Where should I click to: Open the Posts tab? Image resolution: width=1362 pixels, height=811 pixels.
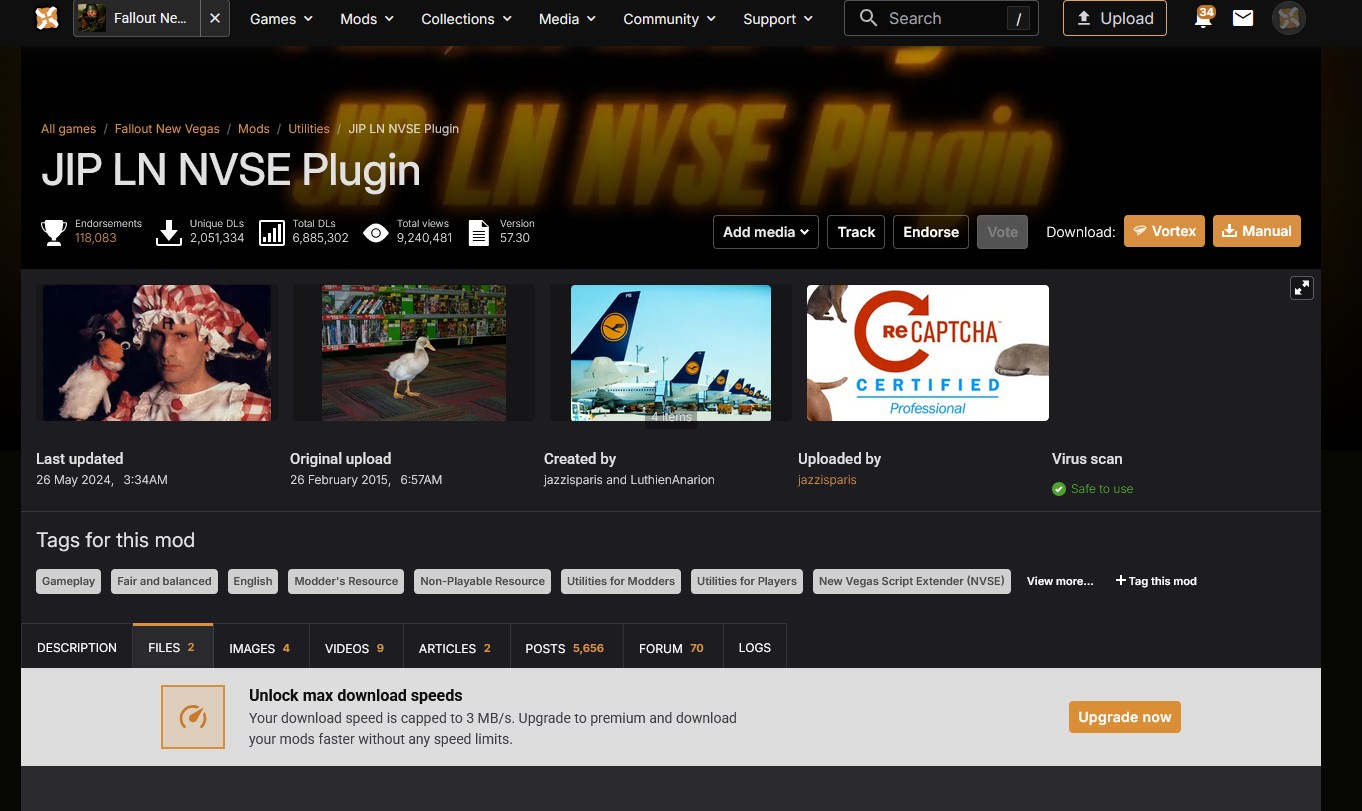click(565, 648)
